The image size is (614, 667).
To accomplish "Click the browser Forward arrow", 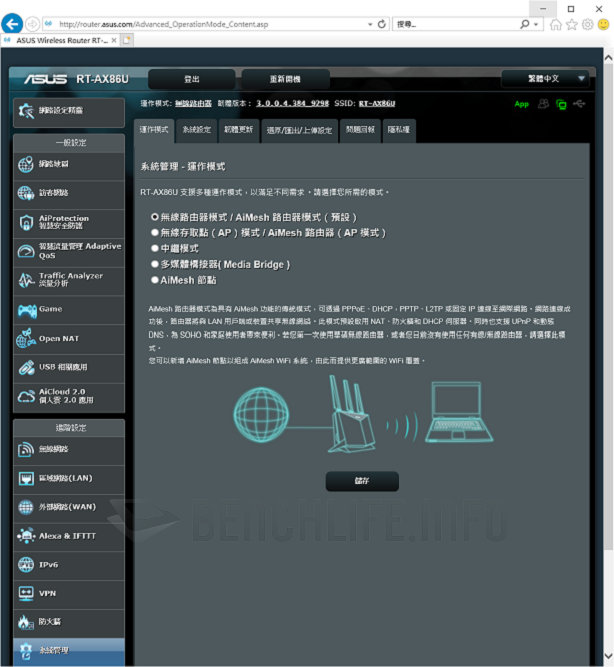I will pos(32,24).
